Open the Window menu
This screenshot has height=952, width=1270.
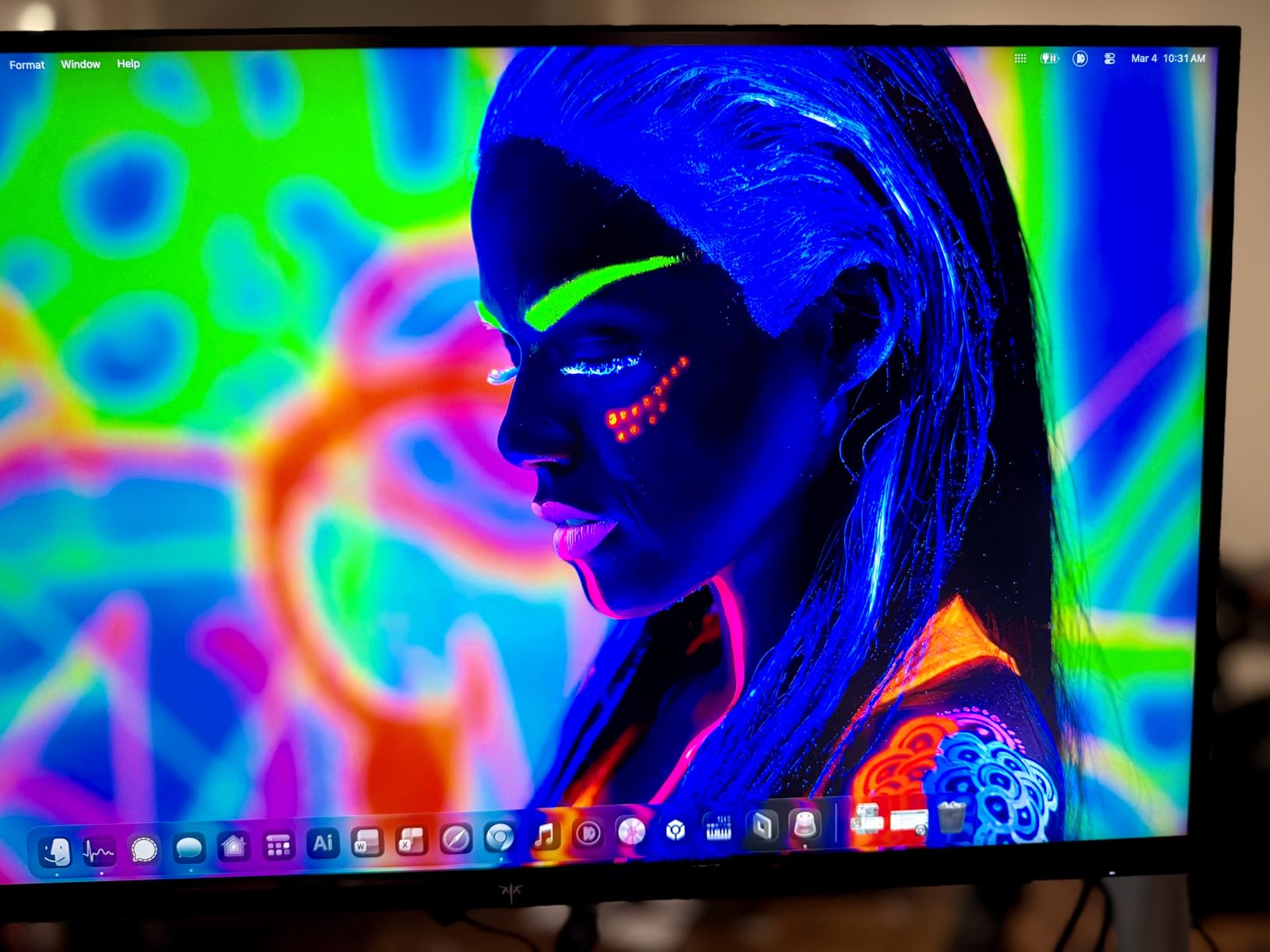(x=81, y=64)
